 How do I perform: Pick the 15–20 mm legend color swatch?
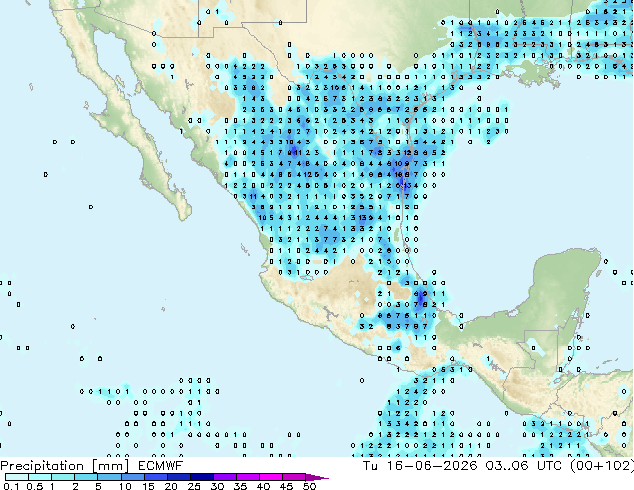(x=155, y=477)
